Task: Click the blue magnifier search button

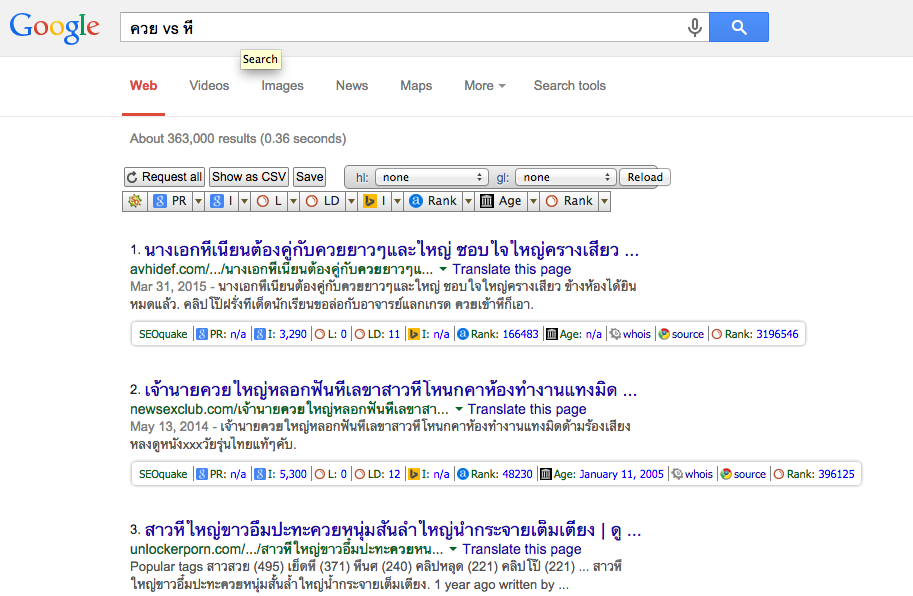Action: tap(739, 27)
